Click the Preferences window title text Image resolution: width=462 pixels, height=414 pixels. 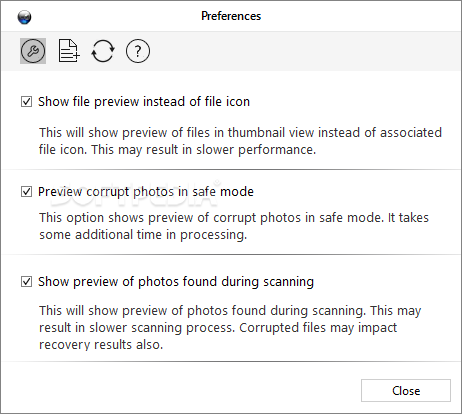[x=231, y=16]
